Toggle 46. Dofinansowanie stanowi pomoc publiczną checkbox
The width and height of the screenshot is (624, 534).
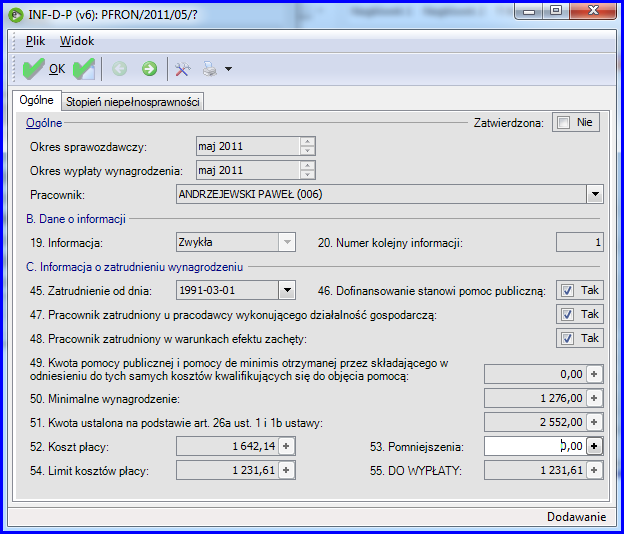click(567, 290)
